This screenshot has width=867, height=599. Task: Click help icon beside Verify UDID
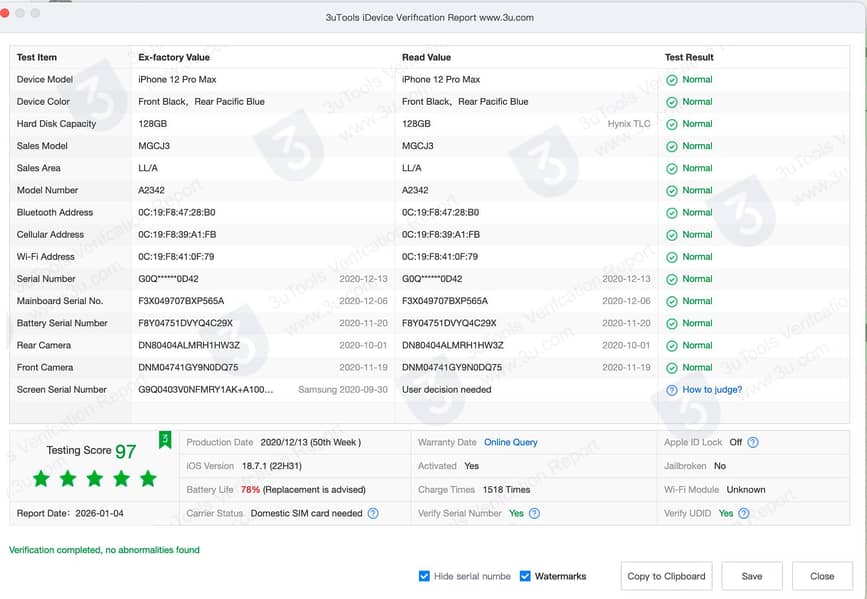pyautogui.click(x=753, y=514)
